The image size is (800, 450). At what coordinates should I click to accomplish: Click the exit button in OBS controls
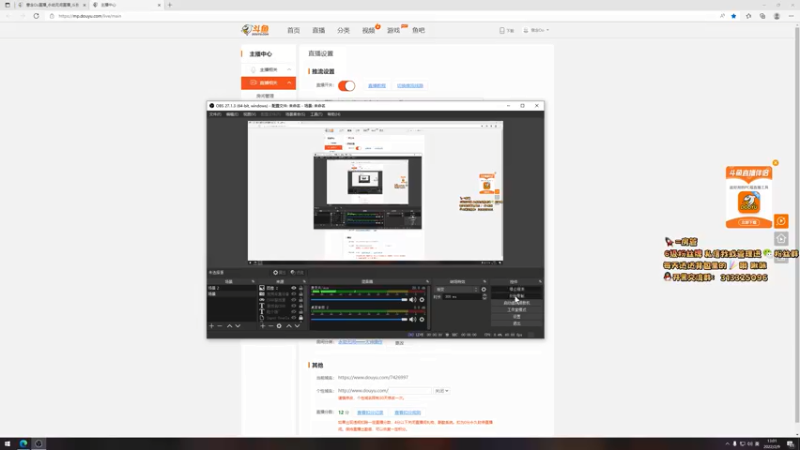[x=516, y=323]
